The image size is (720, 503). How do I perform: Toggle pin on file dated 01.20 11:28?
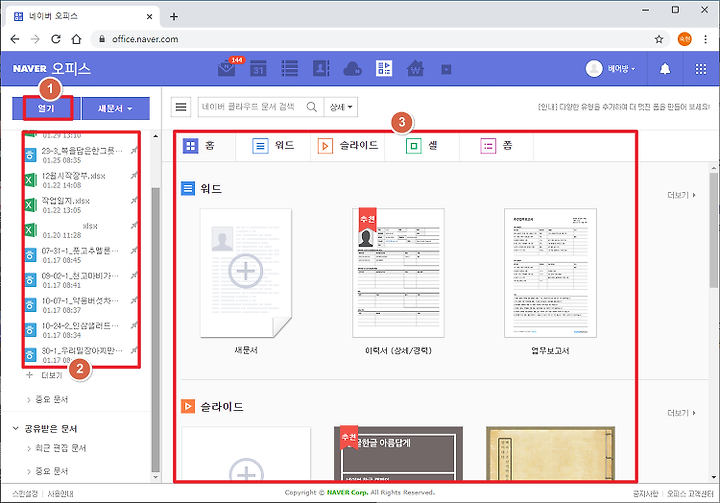coord(134,225)
